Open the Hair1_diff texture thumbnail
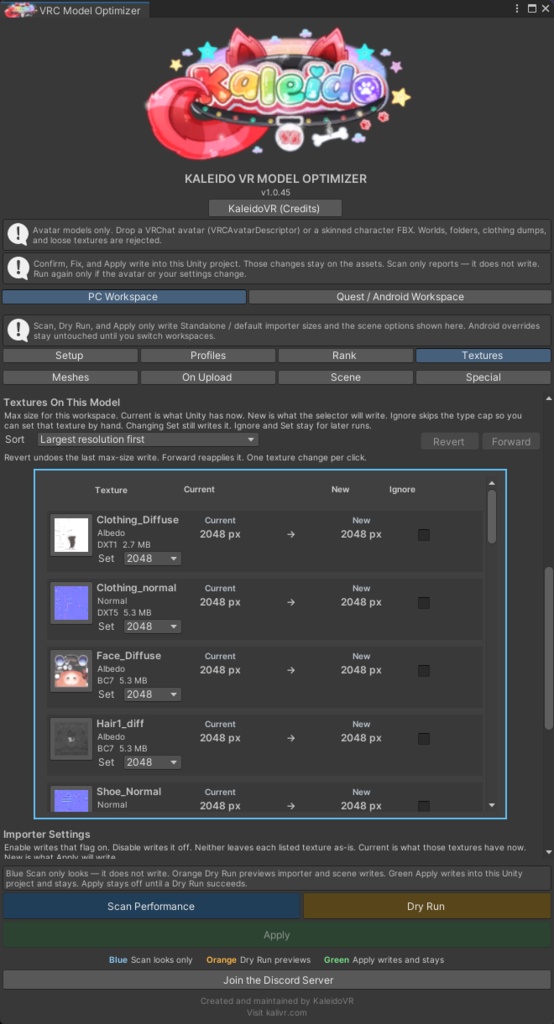 click(71, 739)
